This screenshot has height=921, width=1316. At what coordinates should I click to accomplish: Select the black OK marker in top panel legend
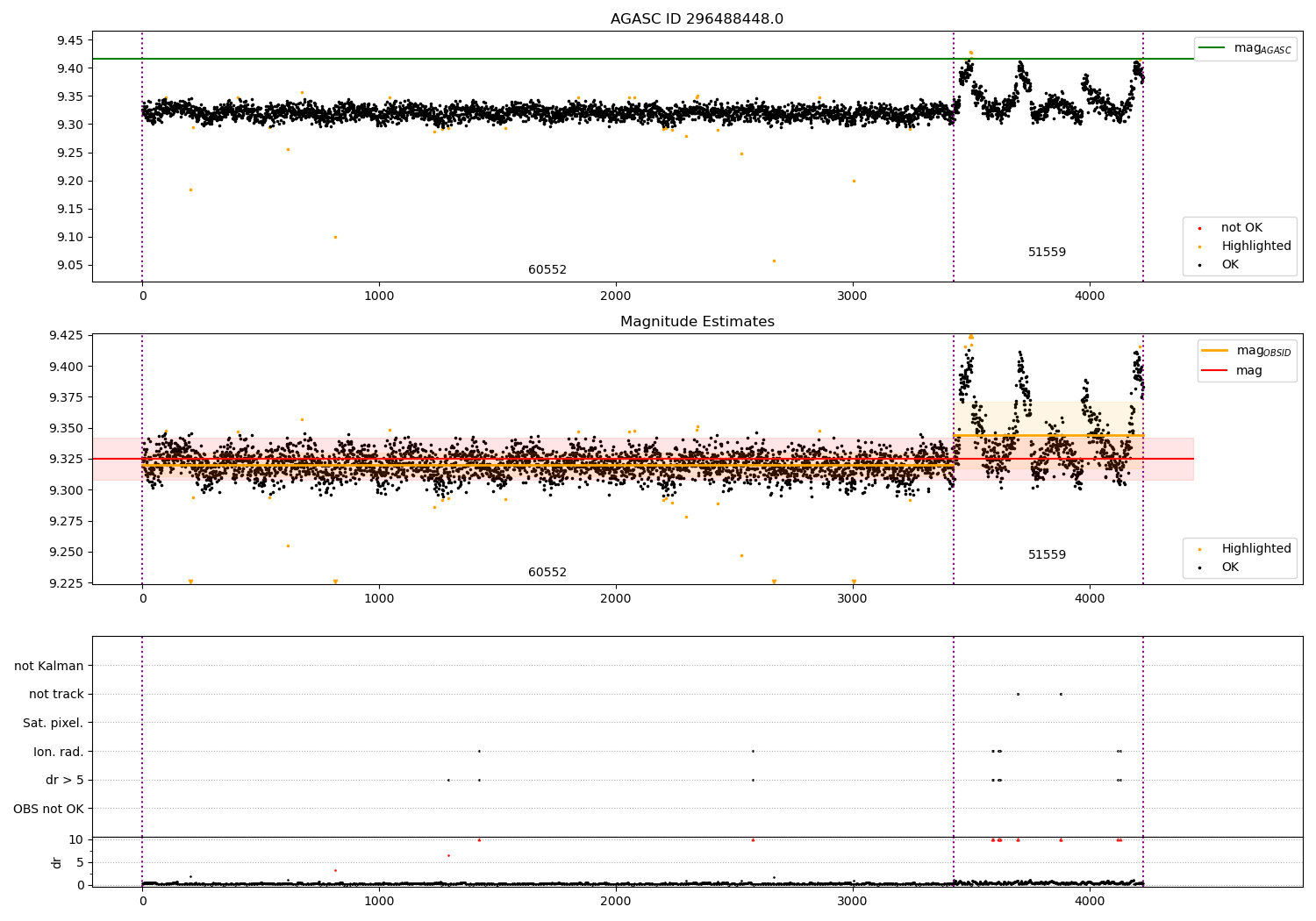(x=1199, y=265)
